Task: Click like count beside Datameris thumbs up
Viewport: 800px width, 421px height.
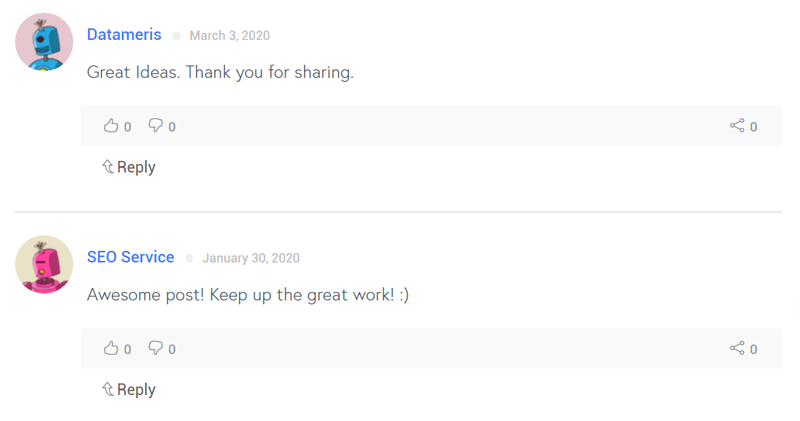Action: (128, 127)
